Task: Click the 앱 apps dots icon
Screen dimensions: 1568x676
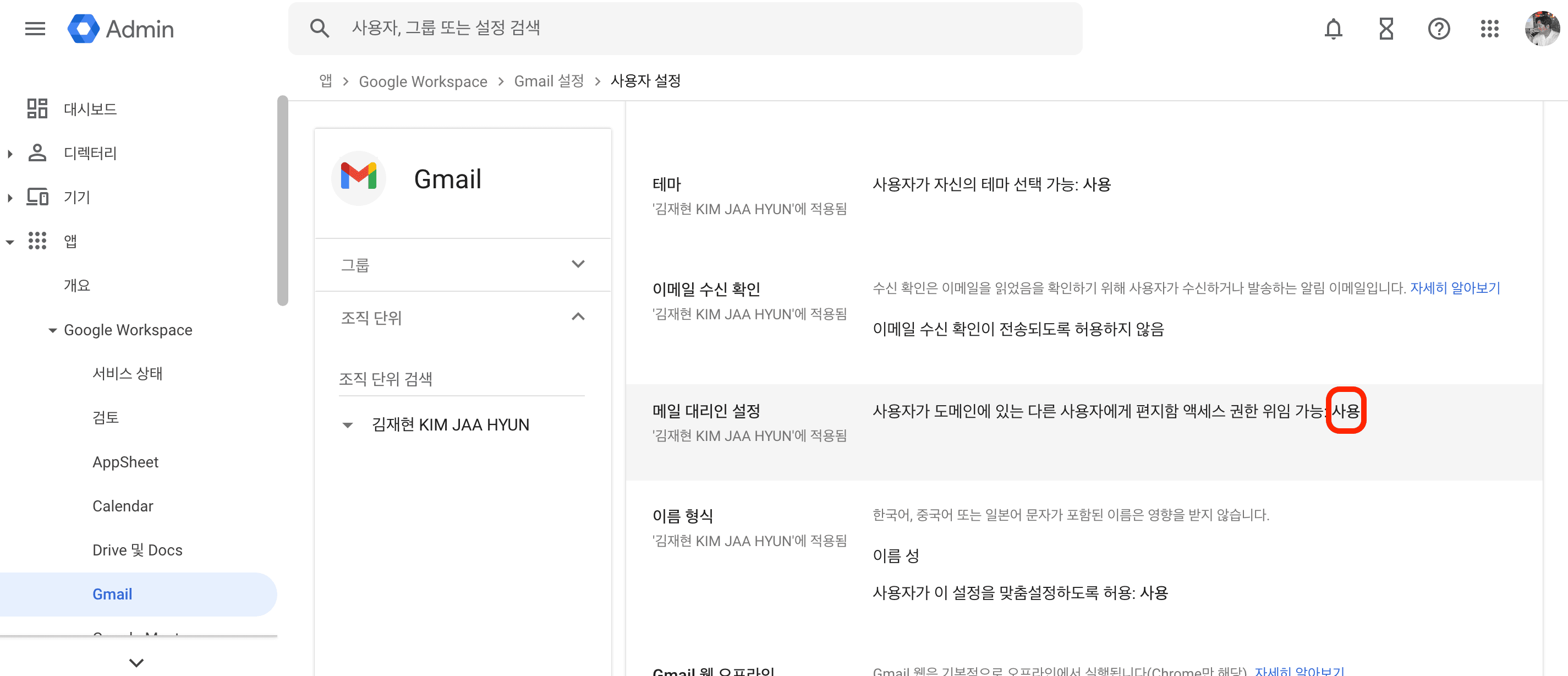Action: pos(38,241)
